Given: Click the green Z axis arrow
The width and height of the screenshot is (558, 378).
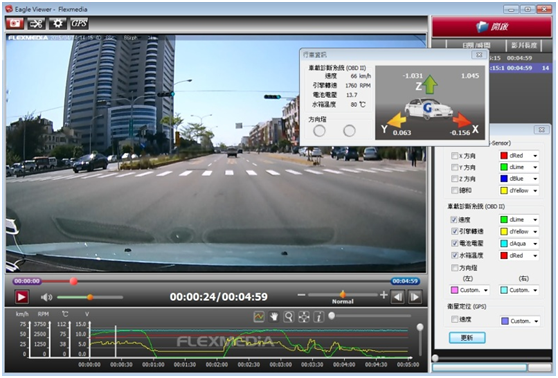Looking at the screenshot, I should point(430,84).
